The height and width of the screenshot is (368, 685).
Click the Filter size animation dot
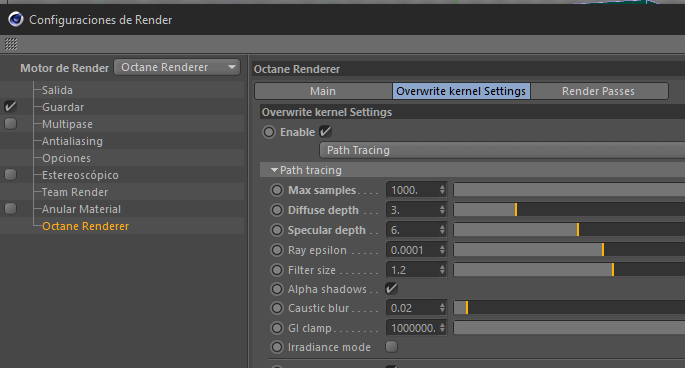(277, 270)
